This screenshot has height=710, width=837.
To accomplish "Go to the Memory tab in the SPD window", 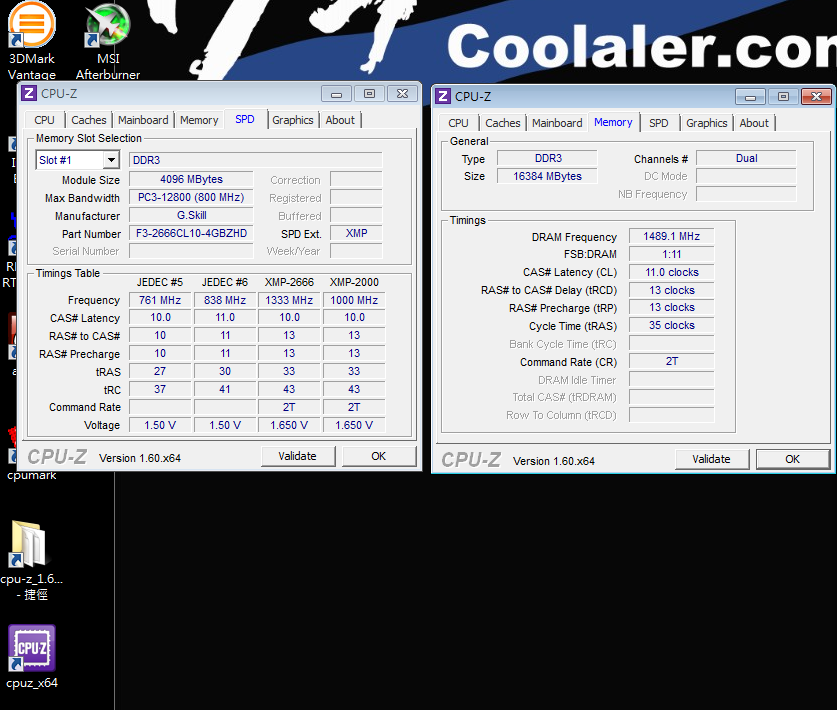I will [x=199, y=120].
